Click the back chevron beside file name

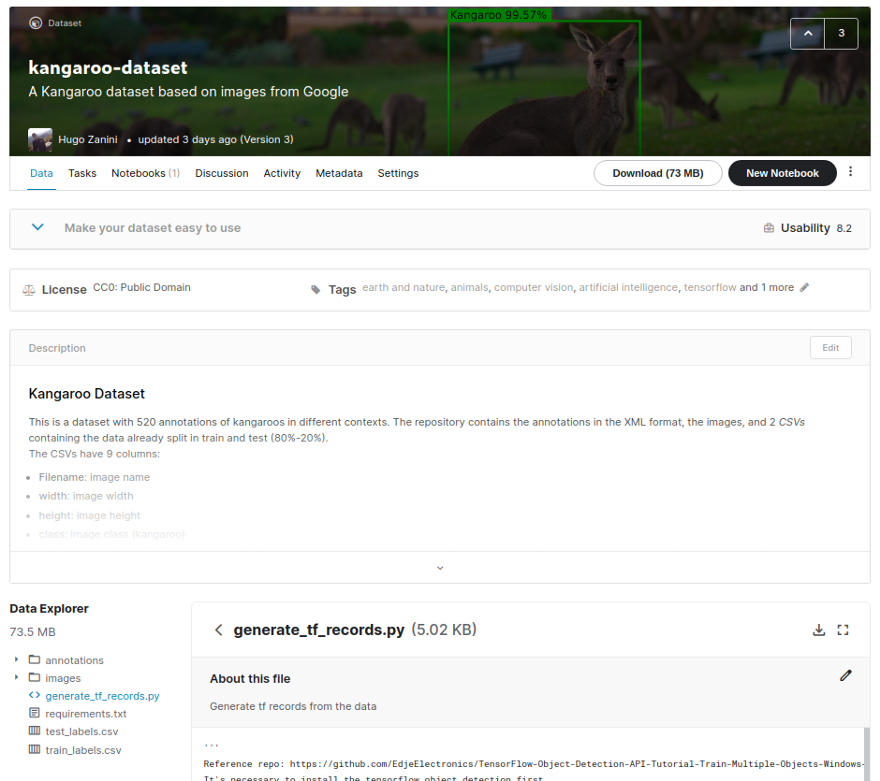pyautogui.click(x=219, y=630)
